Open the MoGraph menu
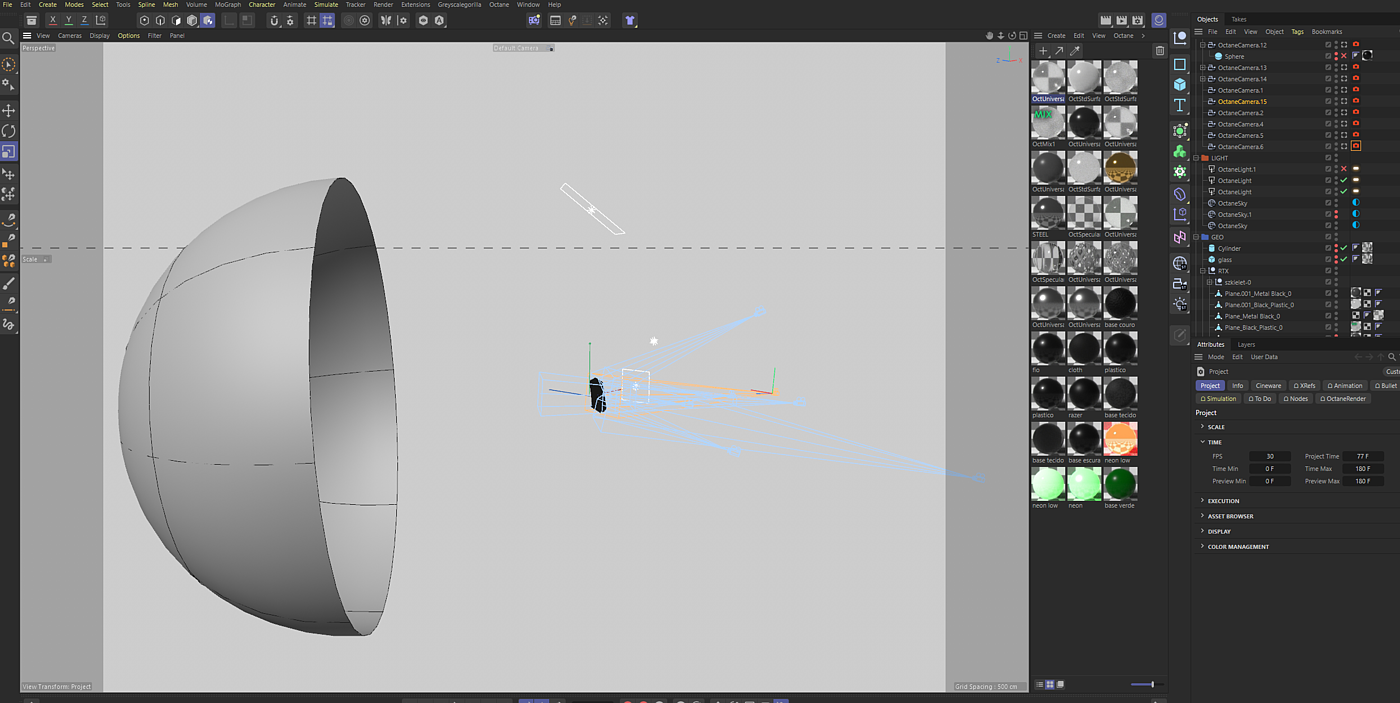Screen dimensions: 1400x703 [227, 5]
